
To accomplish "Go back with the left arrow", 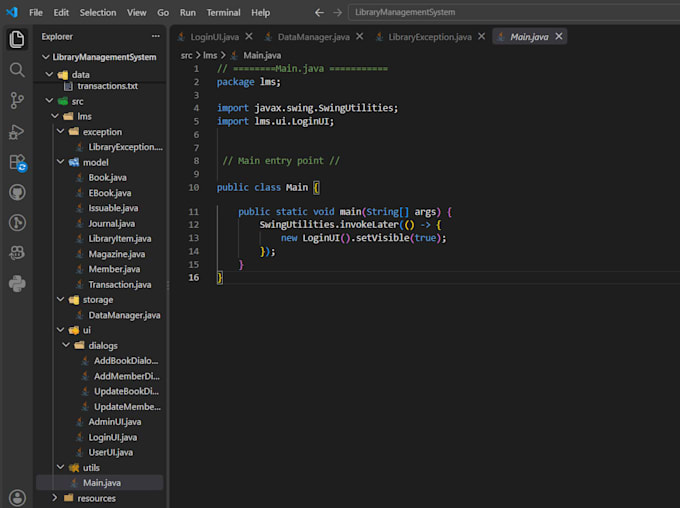I will point(319,13).
